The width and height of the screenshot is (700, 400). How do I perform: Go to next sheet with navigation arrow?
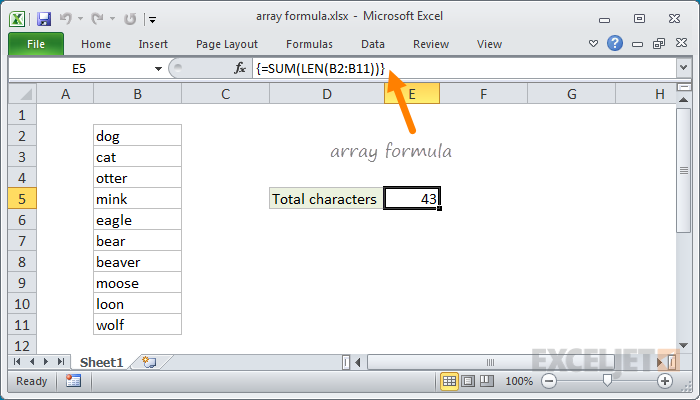[x=46, y=362]
